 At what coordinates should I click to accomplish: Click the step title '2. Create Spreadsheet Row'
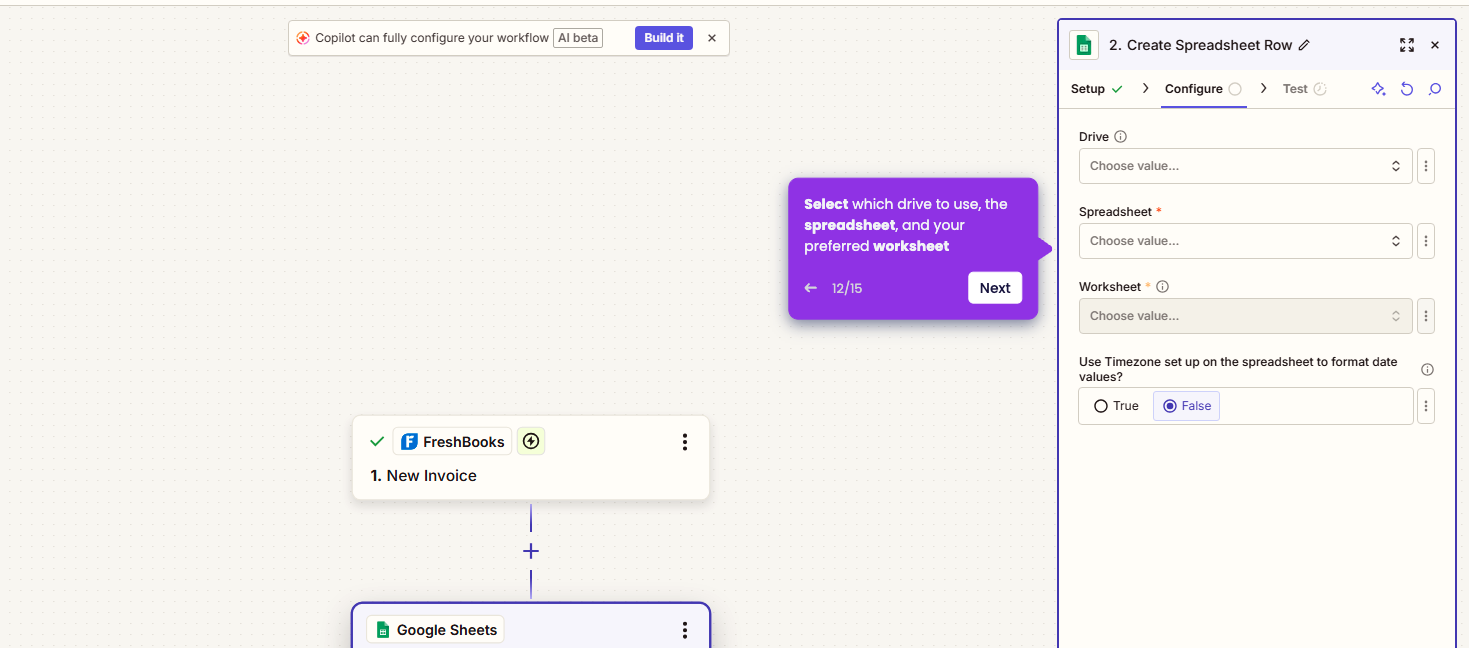coord(1200,45)
